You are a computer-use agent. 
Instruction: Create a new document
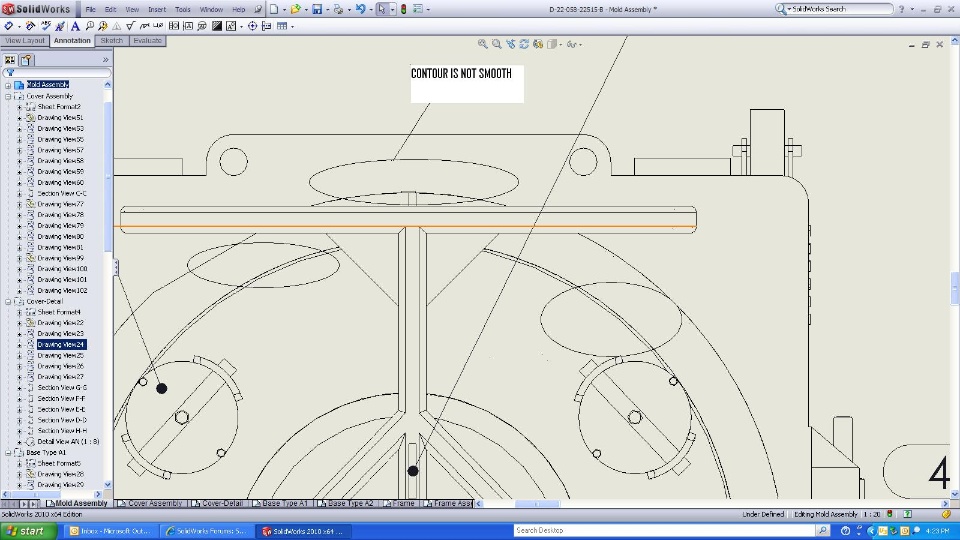(x=274, y=9)
